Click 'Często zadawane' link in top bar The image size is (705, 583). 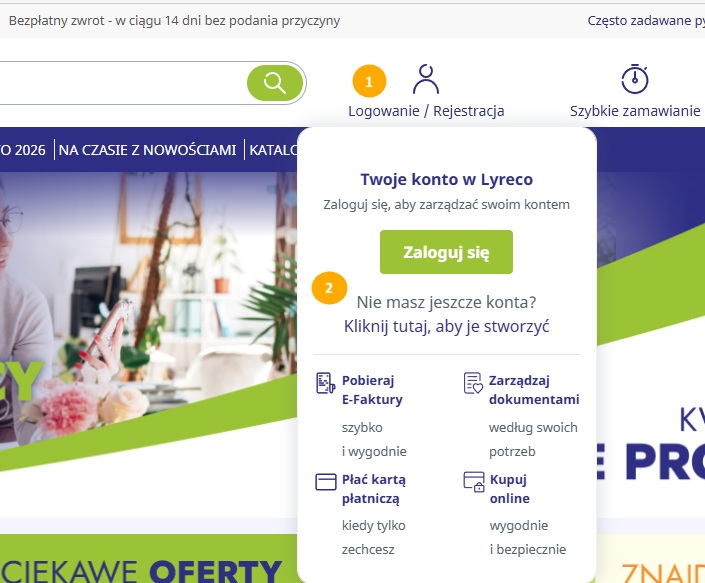point(646,21)
